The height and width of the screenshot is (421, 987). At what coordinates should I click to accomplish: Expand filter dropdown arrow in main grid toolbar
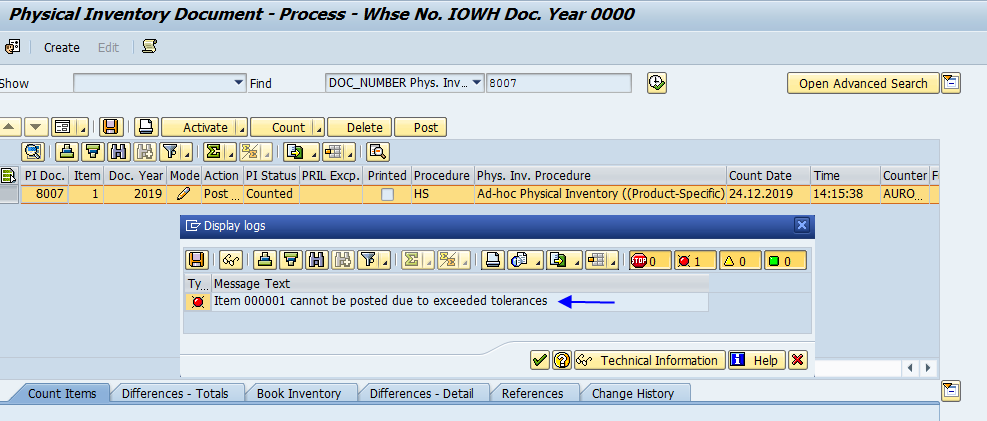pos(187,151)
